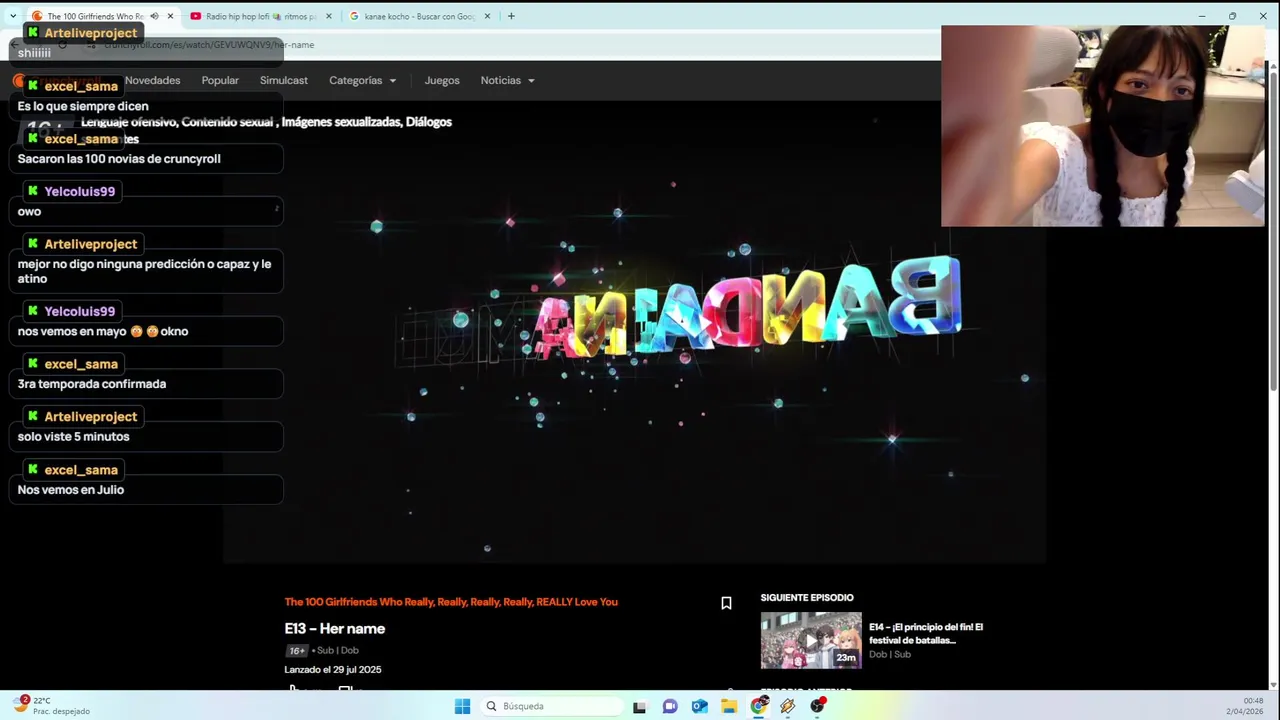Viewport: 1280px width, 720px height.
Task: Click the series title link in orange
Action: coord(451,602)
